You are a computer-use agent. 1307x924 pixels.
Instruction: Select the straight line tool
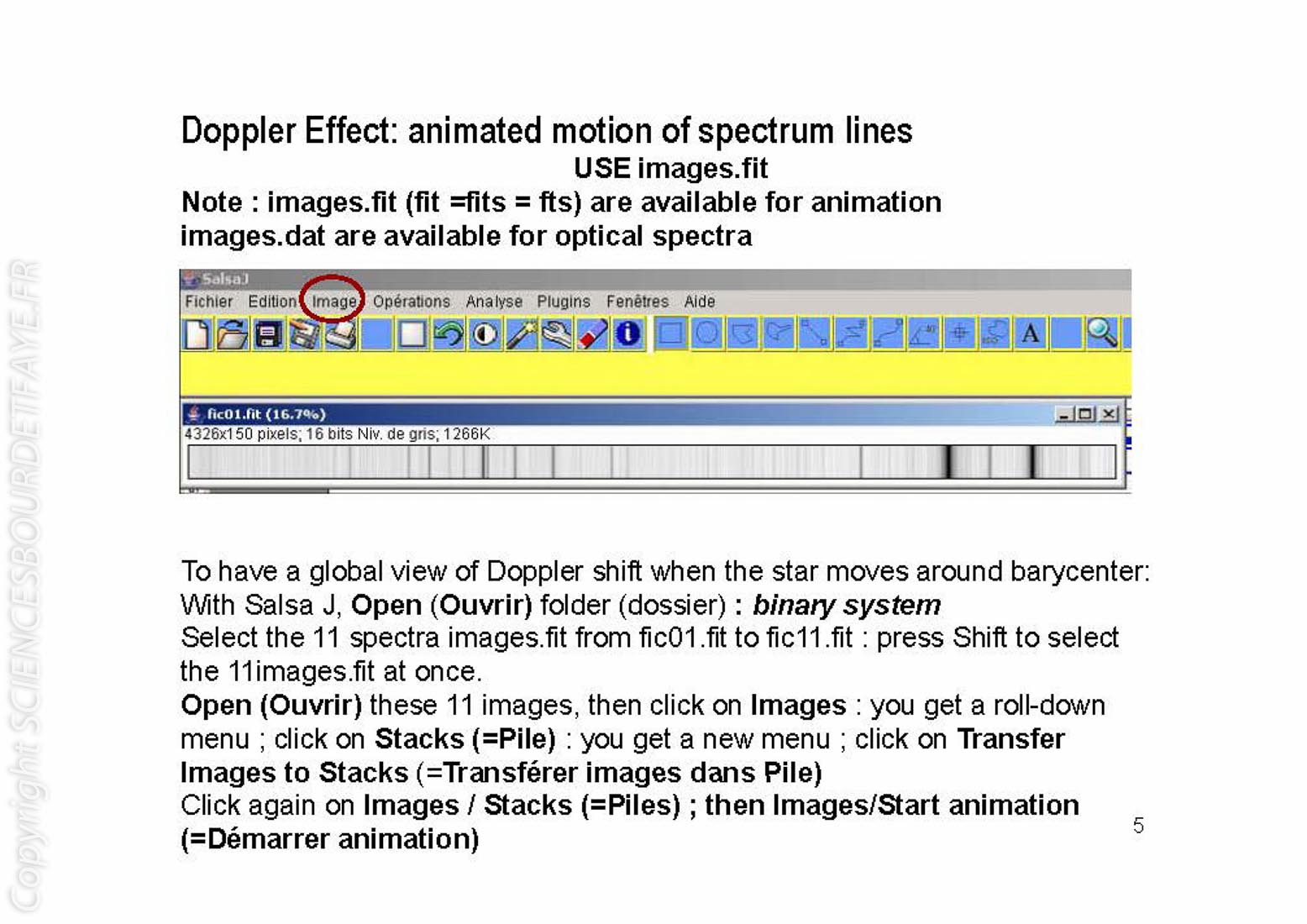tap(815, 334)
